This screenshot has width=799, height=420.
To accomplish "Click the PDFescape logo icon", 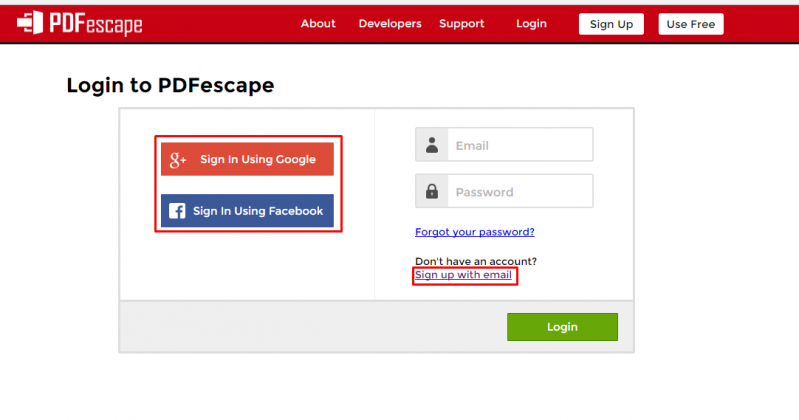I will tap(30, 23).
